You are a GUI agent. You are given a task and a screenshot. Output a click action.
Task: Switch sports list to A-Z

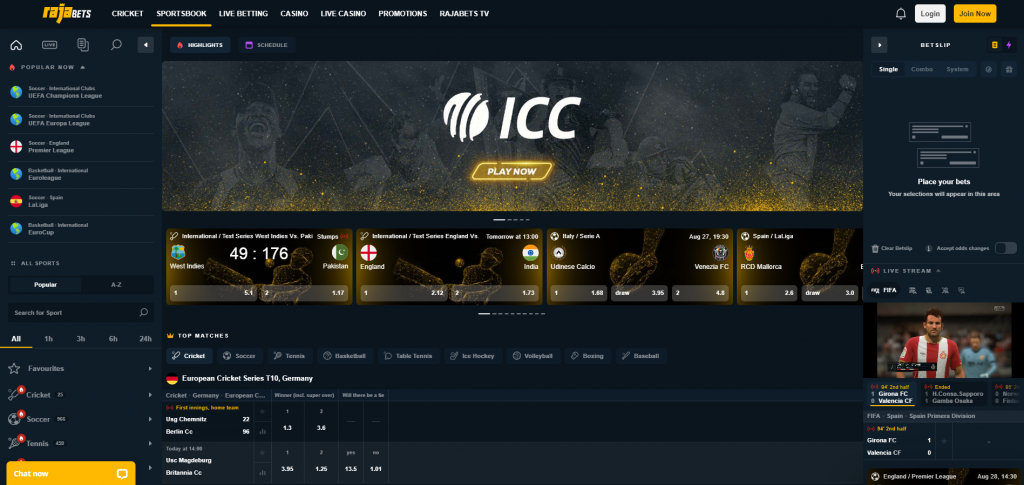pos(117,285)
